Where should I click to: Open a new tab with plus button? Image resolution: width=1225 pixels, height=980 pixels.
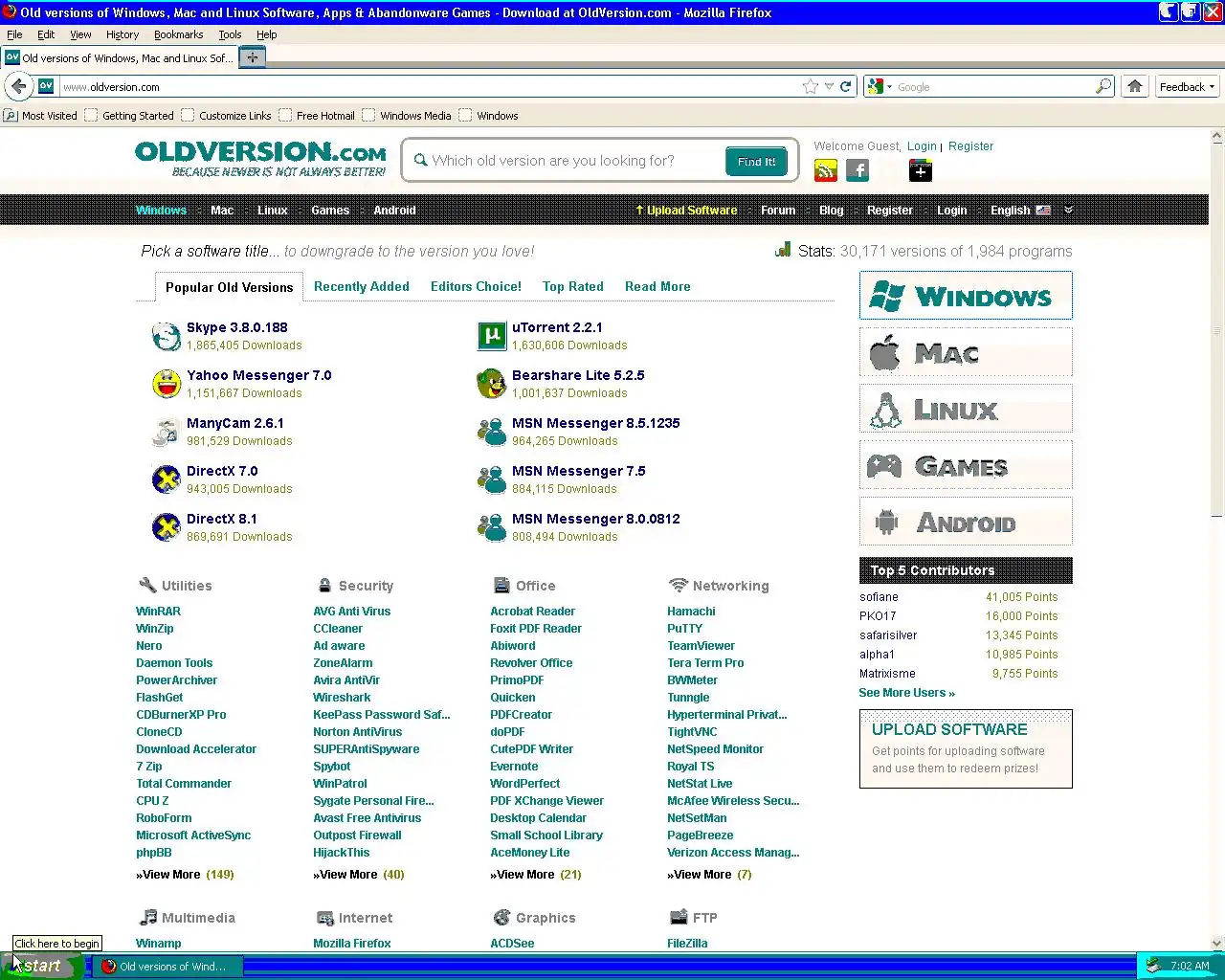(x=252, y=57)
